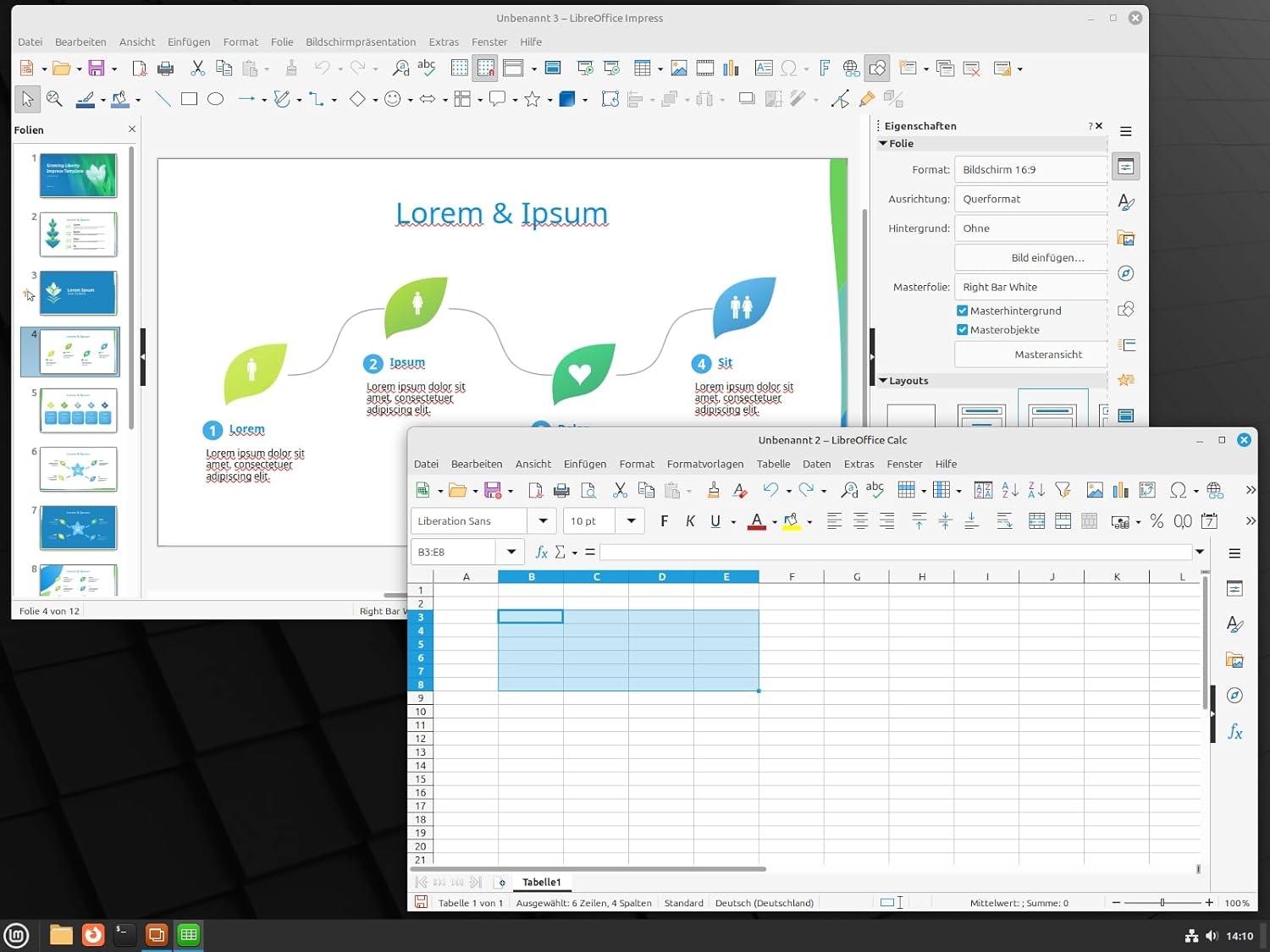The width and height of the screenshot is (1270, 952).
Task: Click the zoom slider in Calc status bar
Action: pyautogui.click(x=1162, y=903)
